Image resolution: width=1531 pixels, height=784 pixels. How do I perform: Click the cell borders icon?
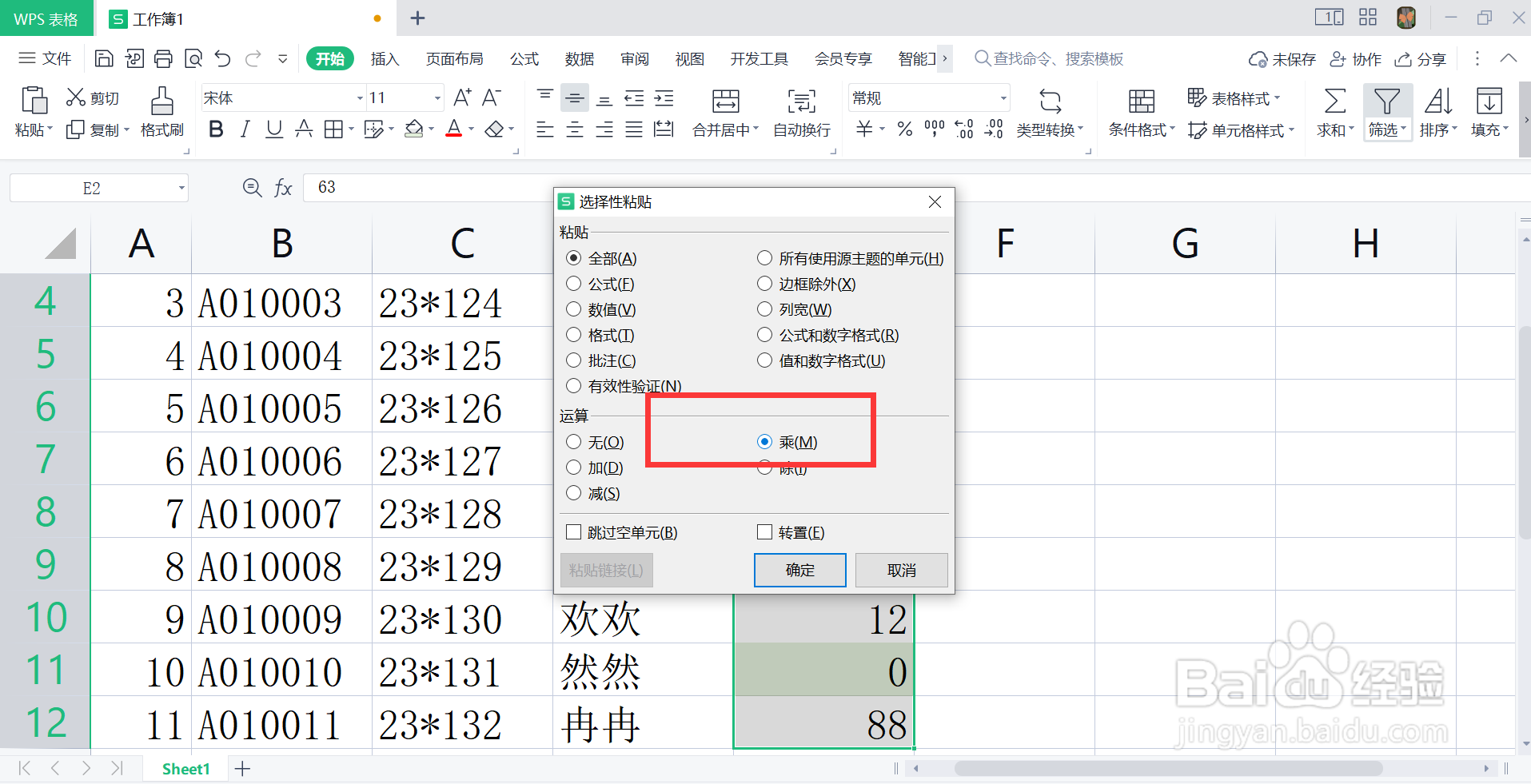coord(333,129)
